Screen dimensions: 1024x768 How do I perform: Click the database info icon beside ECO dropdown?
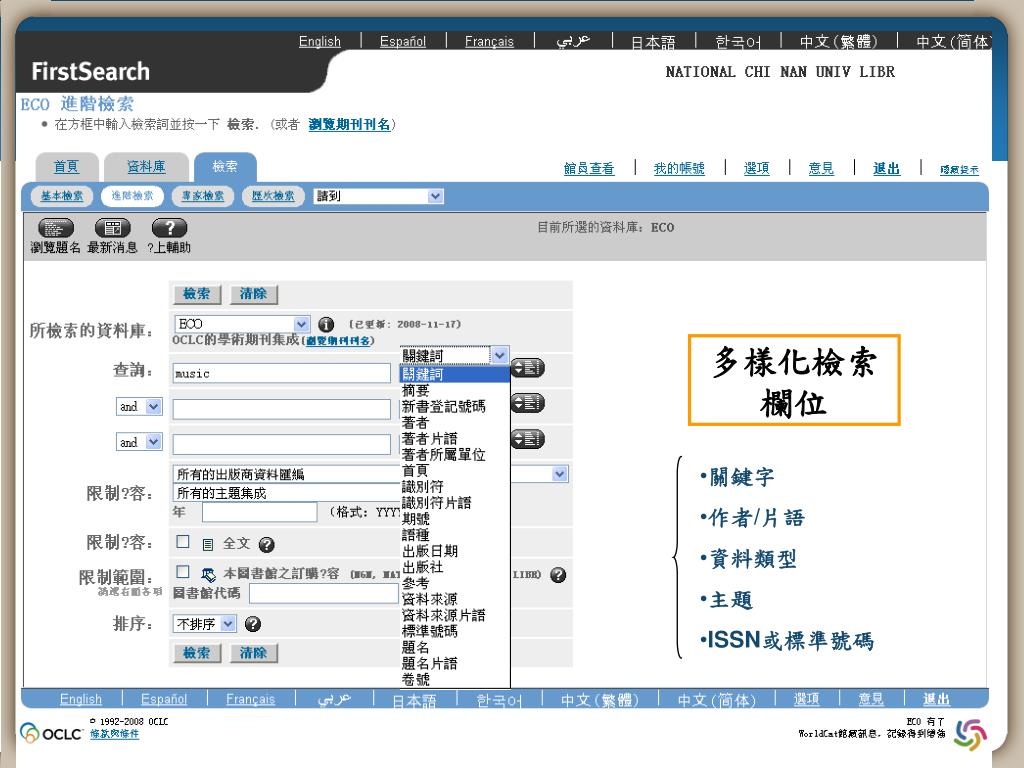pos(326,325)
